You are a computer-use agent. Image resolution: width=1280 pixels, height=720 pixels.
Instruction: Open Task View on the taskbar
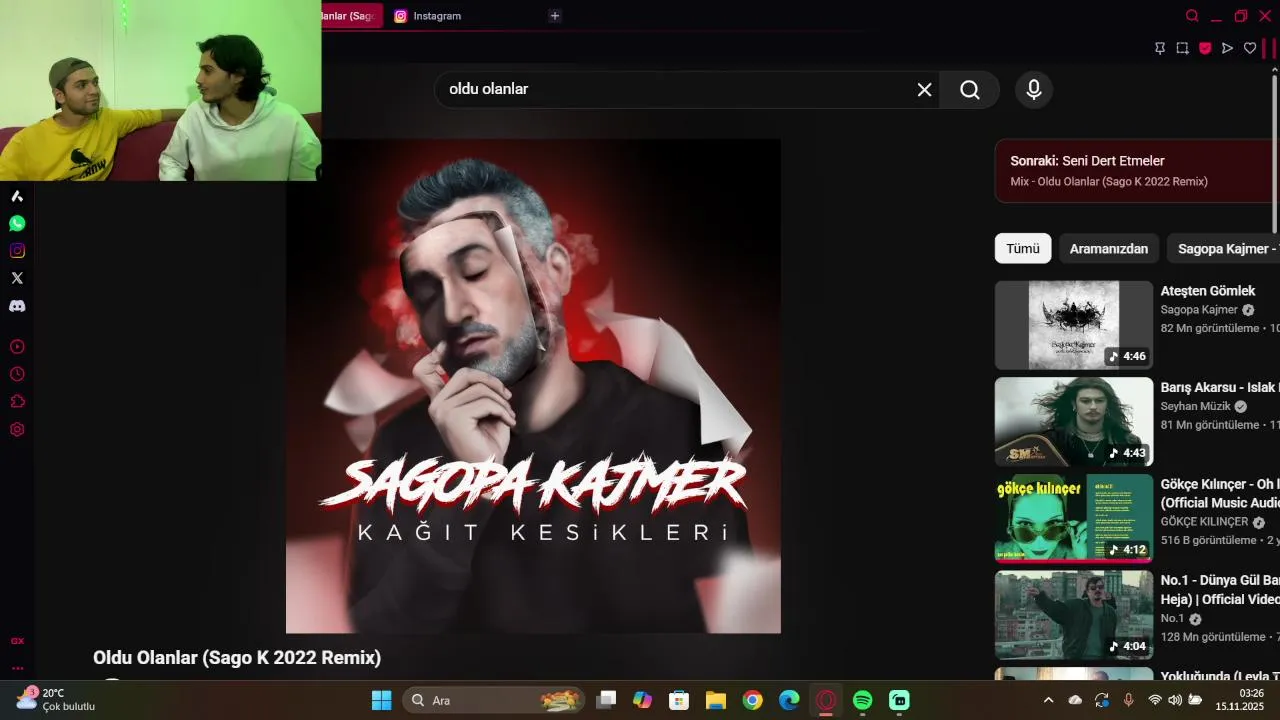pos(606,700)
